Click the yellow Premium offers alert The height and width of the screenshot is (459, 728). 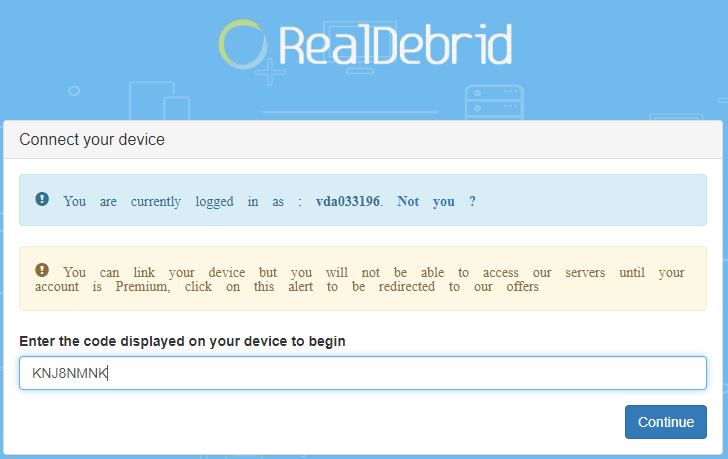[363, 278]
